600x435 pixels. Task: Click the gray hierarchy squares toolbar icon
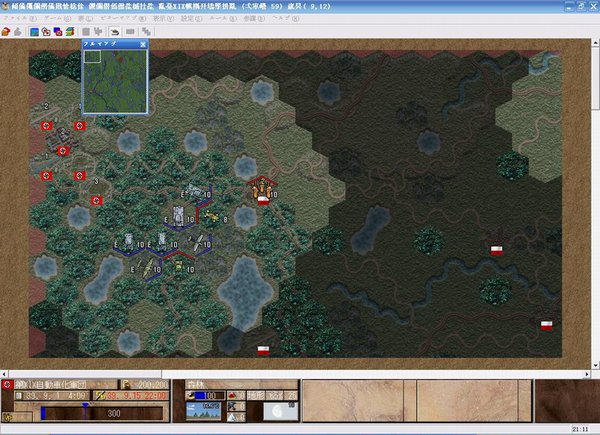(146, 31)
